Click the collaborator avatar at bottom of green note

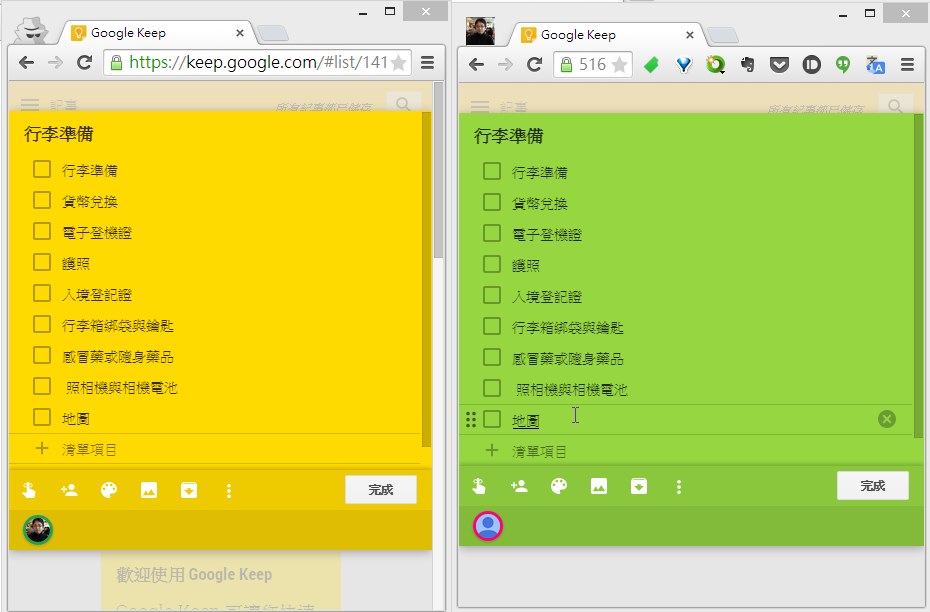488,526
